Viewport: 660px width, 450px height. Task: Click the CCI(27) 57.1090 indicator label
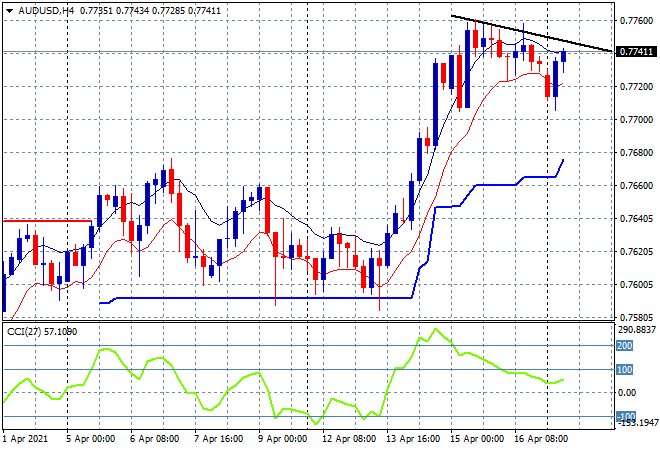pos(42,332)
